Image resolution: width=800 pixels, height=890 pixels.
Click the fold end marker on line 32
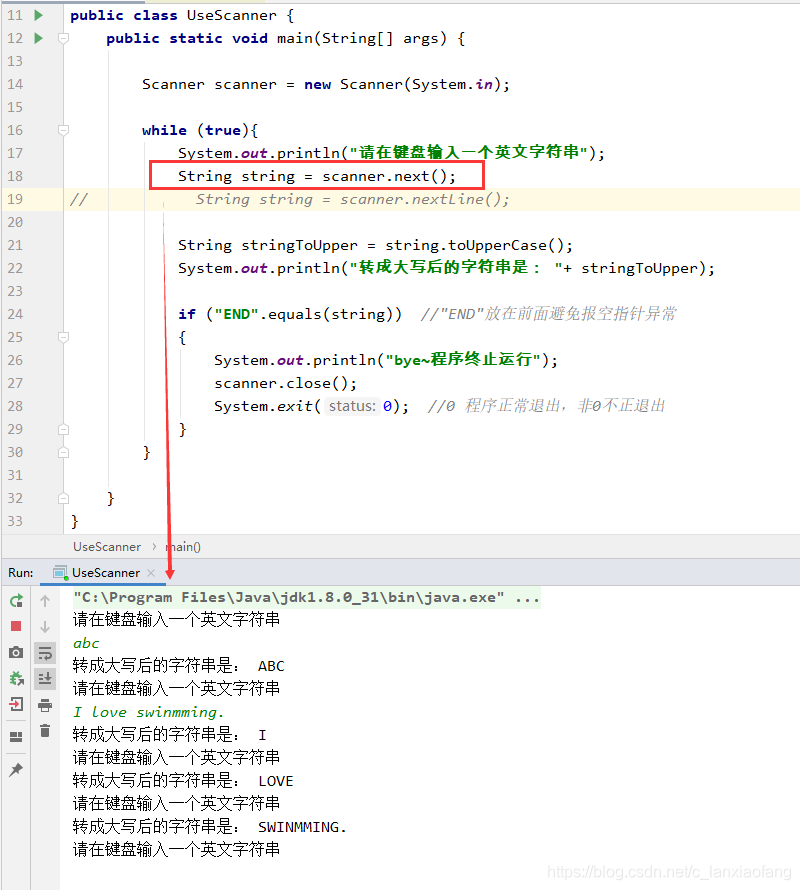[x=64, y=498]
